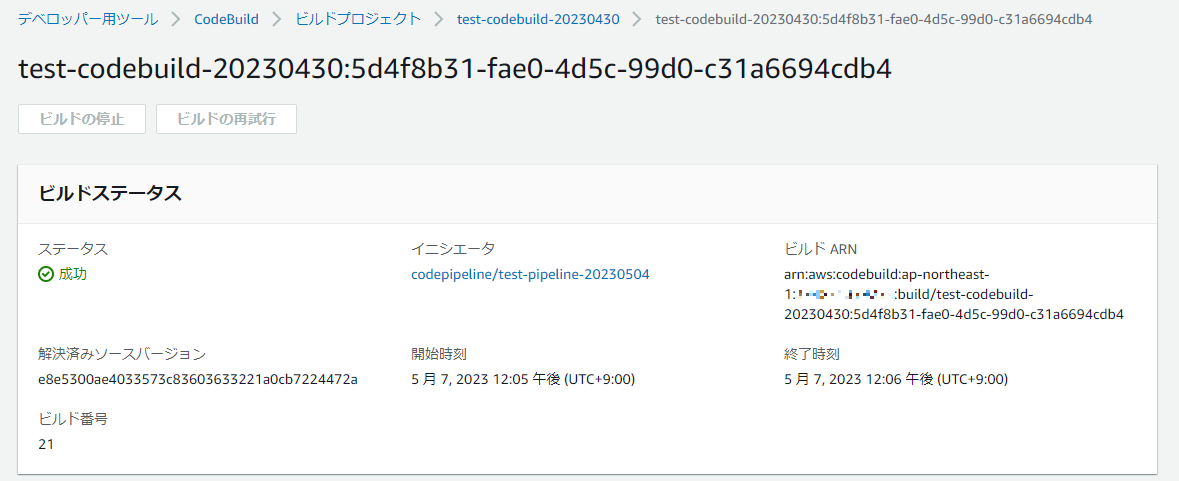Click chevron between CodeBuild and ビルドプロジェクト
Screen dimensions: 1179x481
click(x=277, y=20)
